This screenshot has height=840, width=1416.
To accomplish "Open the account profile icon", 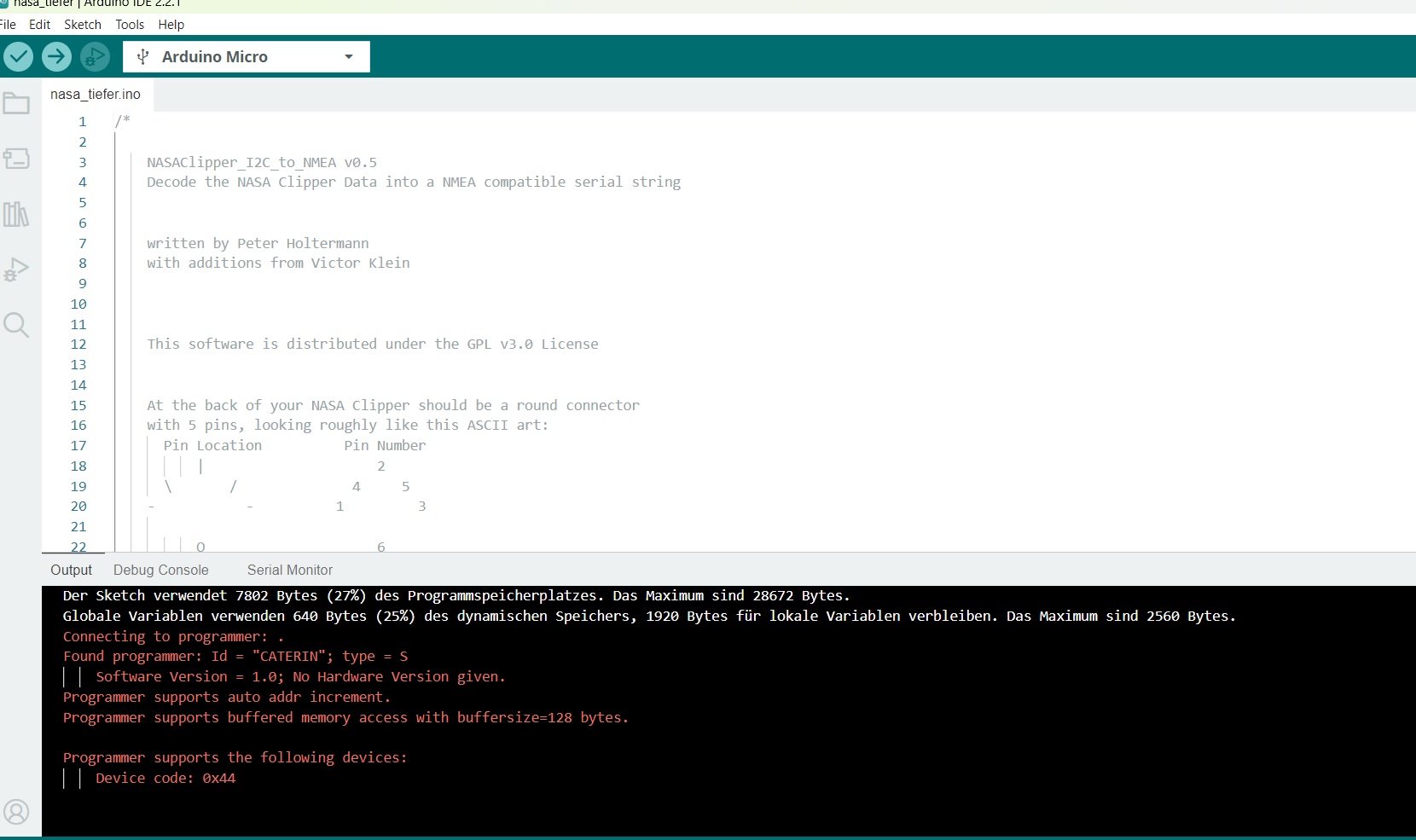I will [16, 812].
